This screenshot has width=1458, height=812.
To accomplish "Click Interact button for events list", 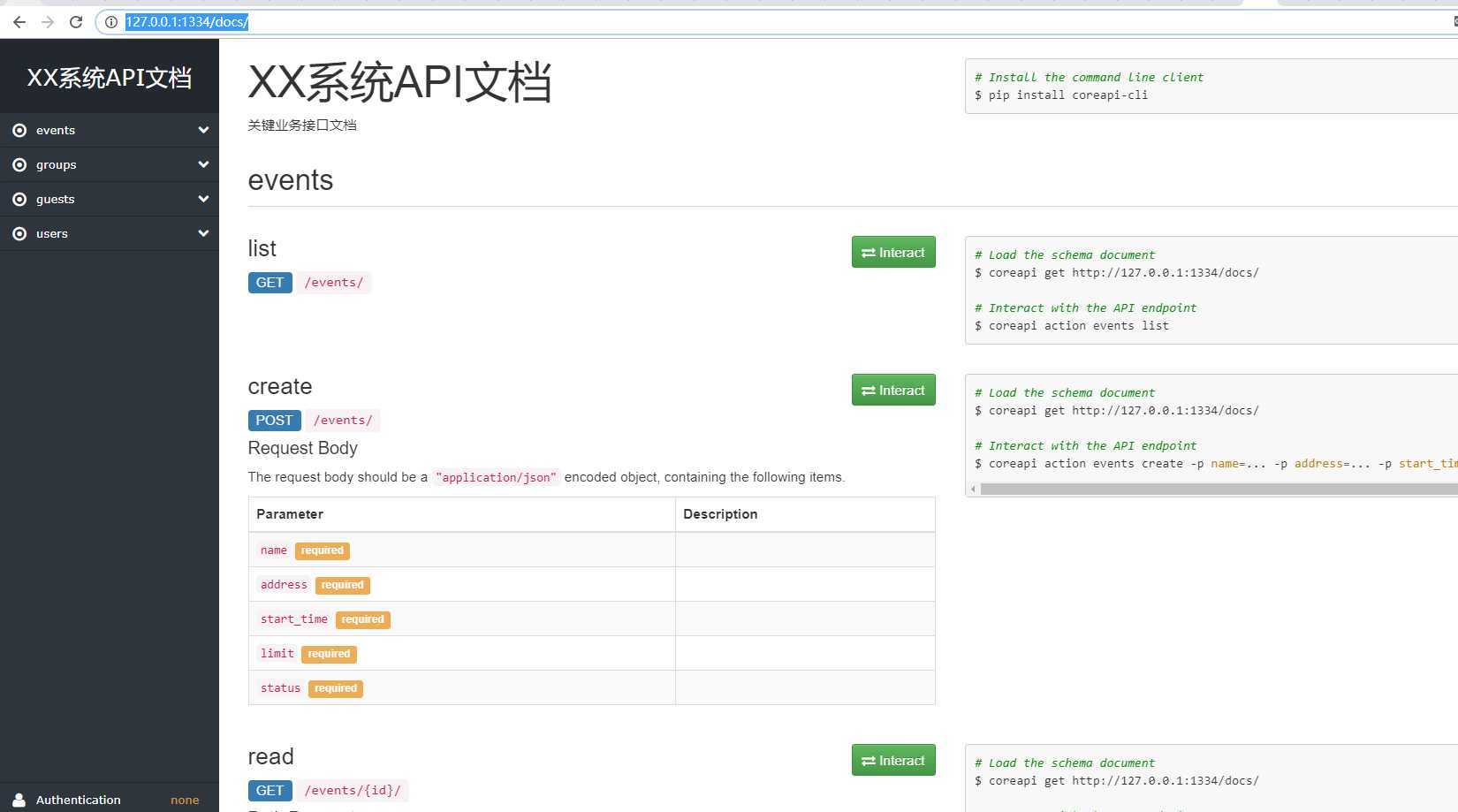I will [893, 253].
